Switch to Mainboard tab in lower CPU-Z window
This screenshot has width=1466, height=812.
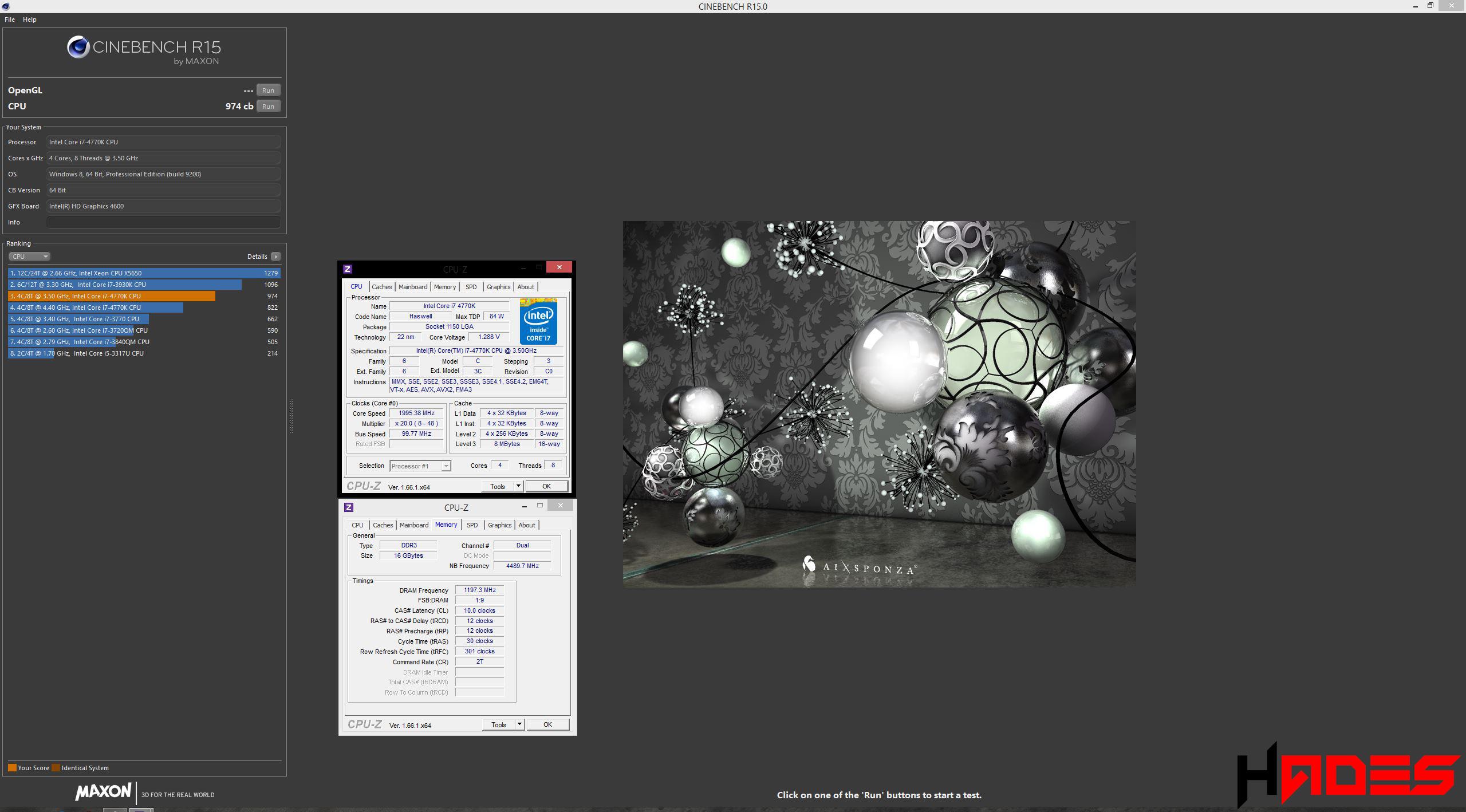coord(414,525)
